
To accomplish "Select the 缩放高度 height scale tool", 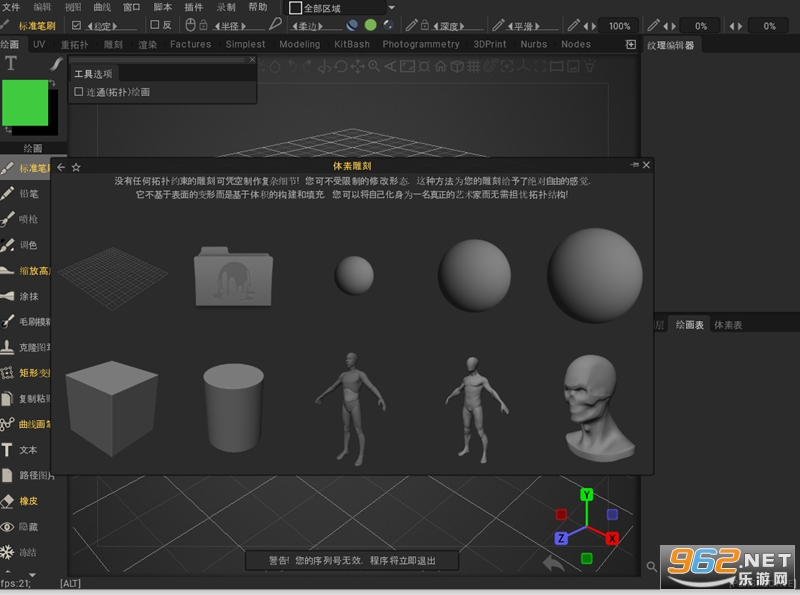I will [x=26, y=270].
